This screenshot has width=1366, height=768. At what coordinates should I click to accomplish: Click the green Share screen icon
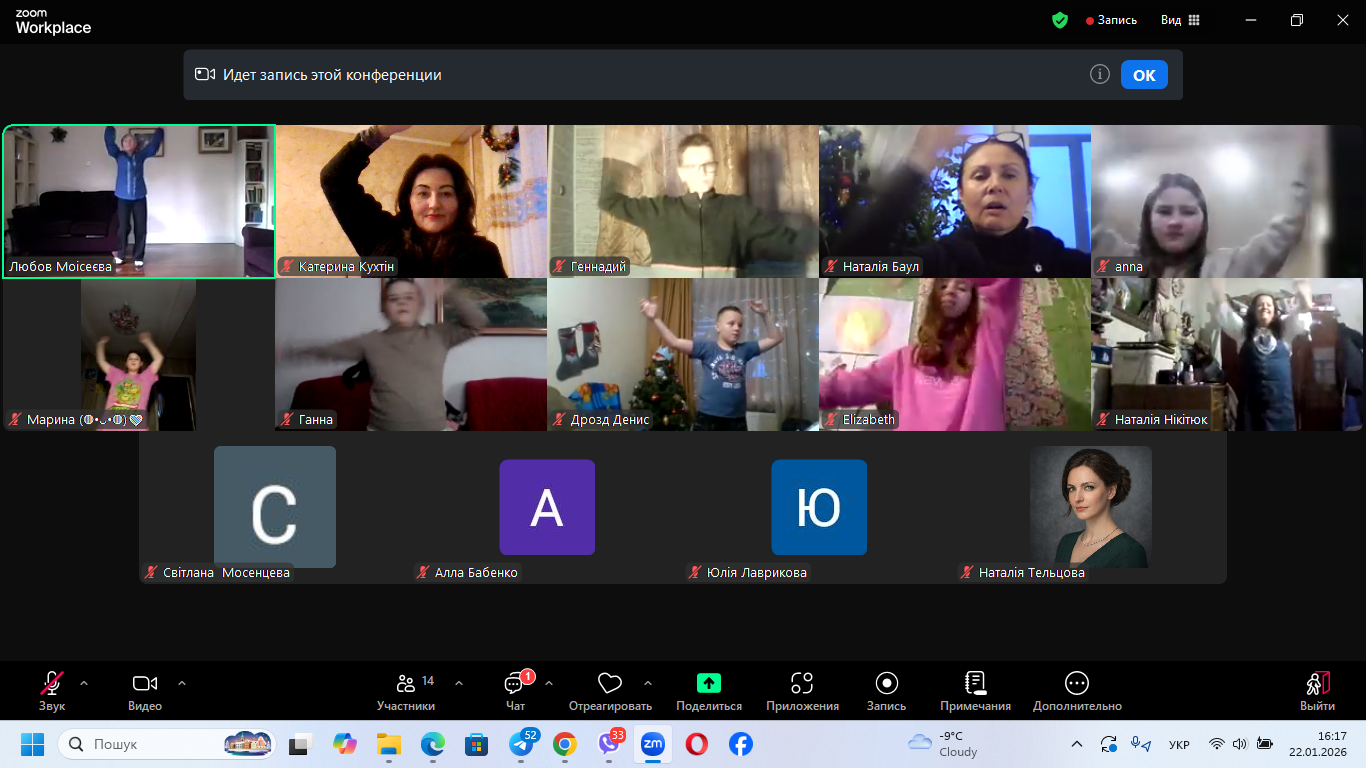click(x=708, y=684)
